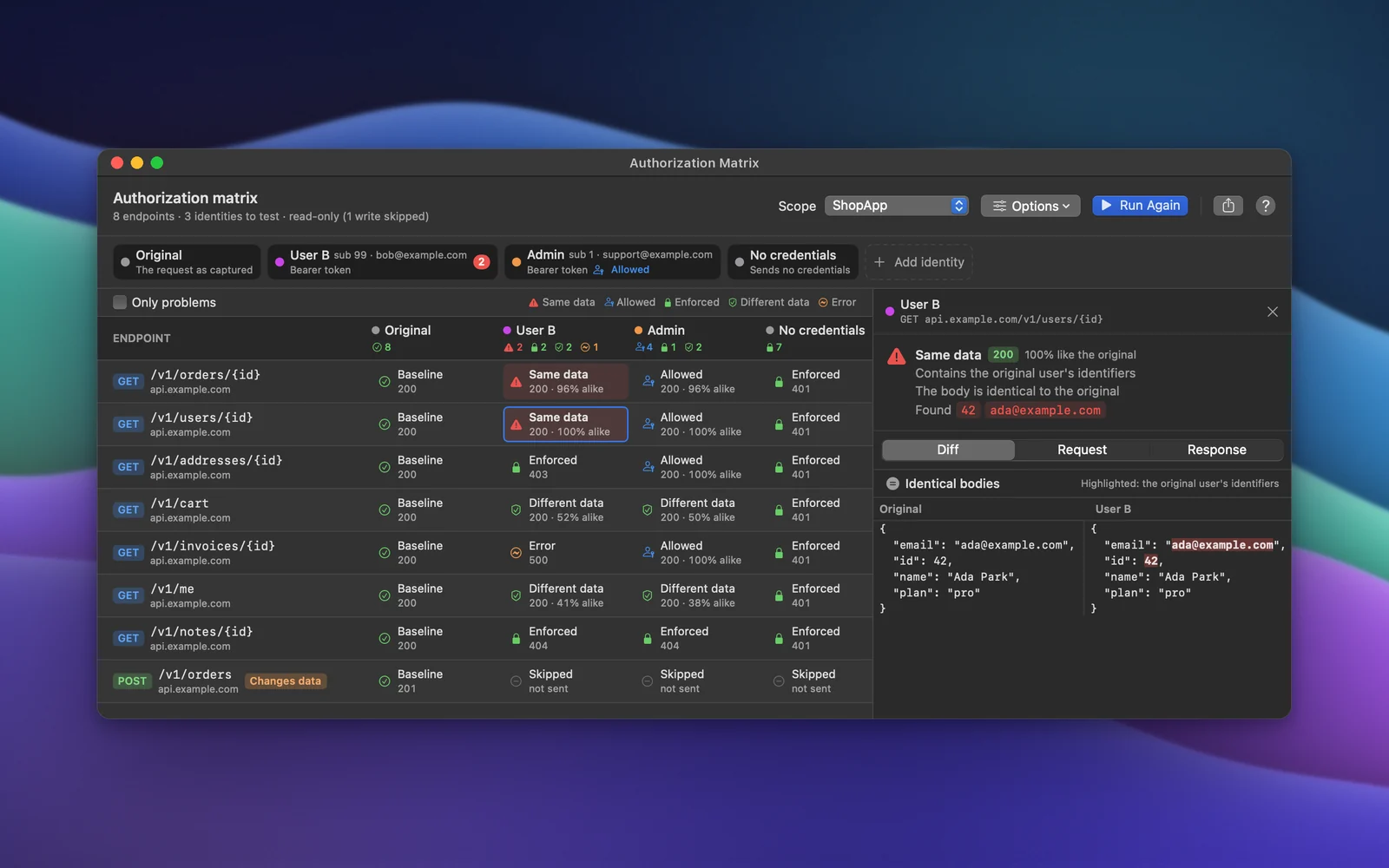Click the 200 status badge in detail panel
Image resolution: width=1389 pixels, height=868 pixels.
click(x=1003, y=355)
